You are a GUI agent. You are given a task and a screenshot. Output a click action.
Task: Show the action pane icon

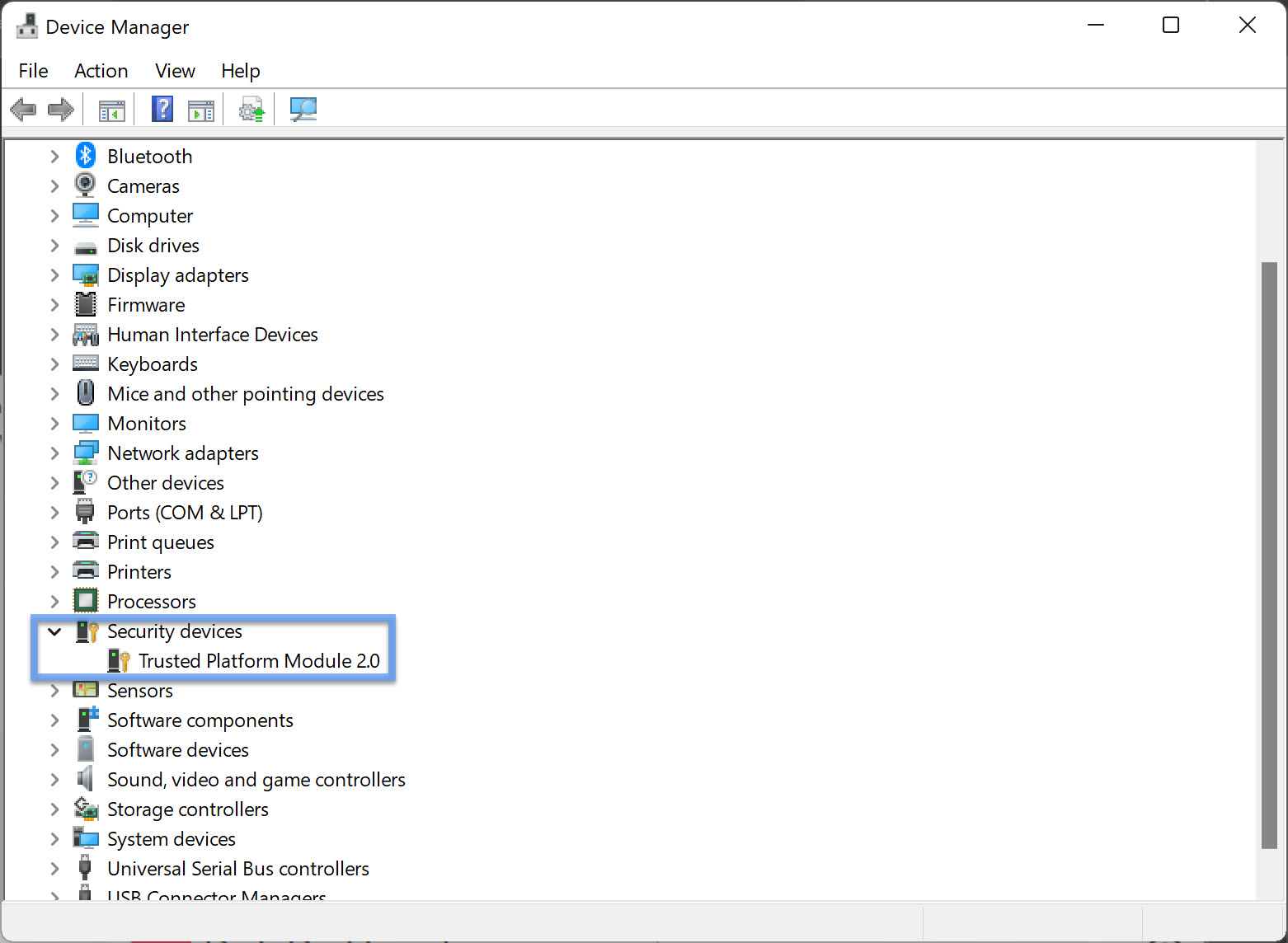(x=200, y=109)
